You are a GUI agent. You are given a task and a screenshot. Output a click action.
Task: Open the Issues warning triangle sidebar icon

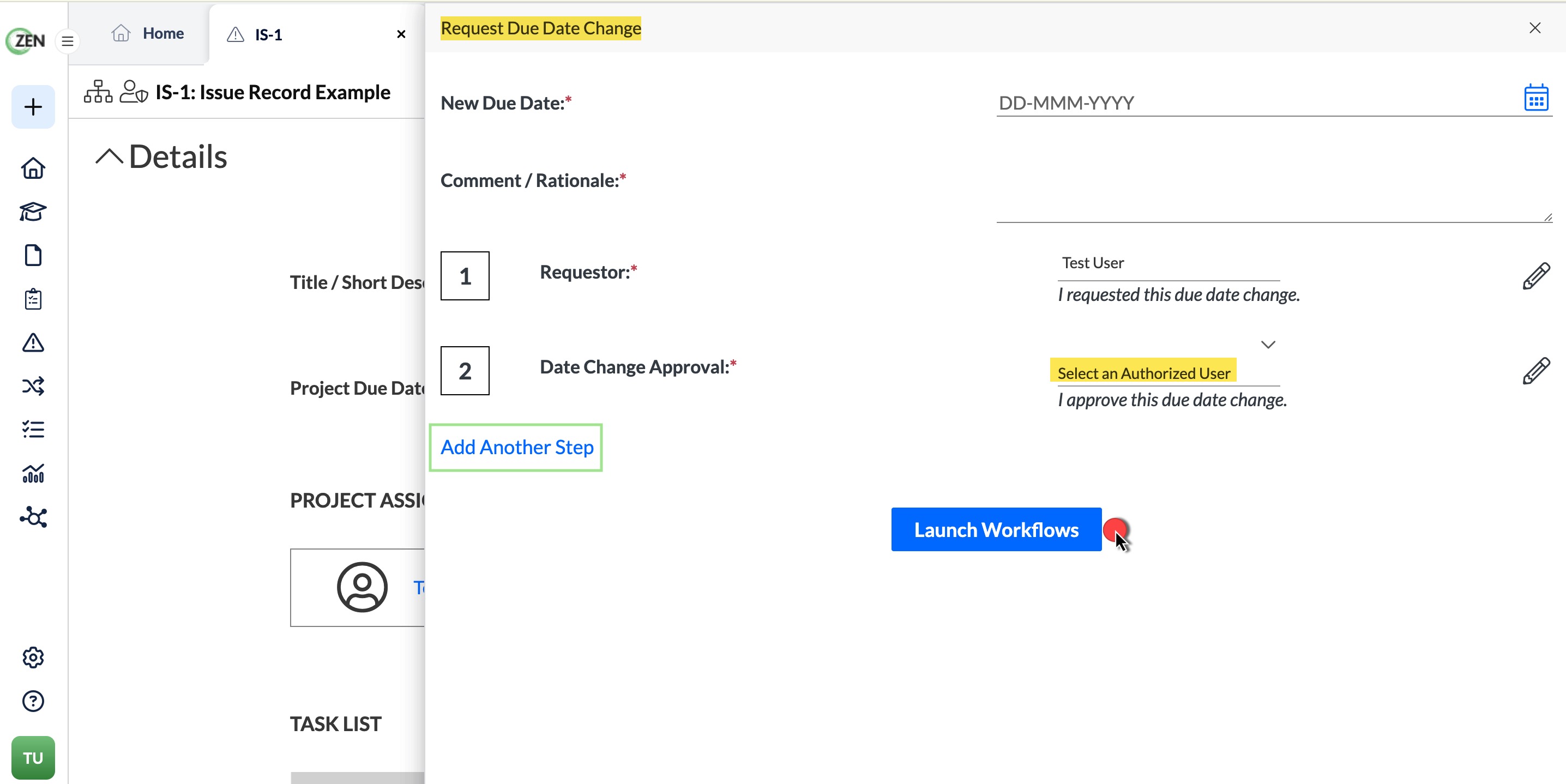pyautogui.click(x=33, y=343)
